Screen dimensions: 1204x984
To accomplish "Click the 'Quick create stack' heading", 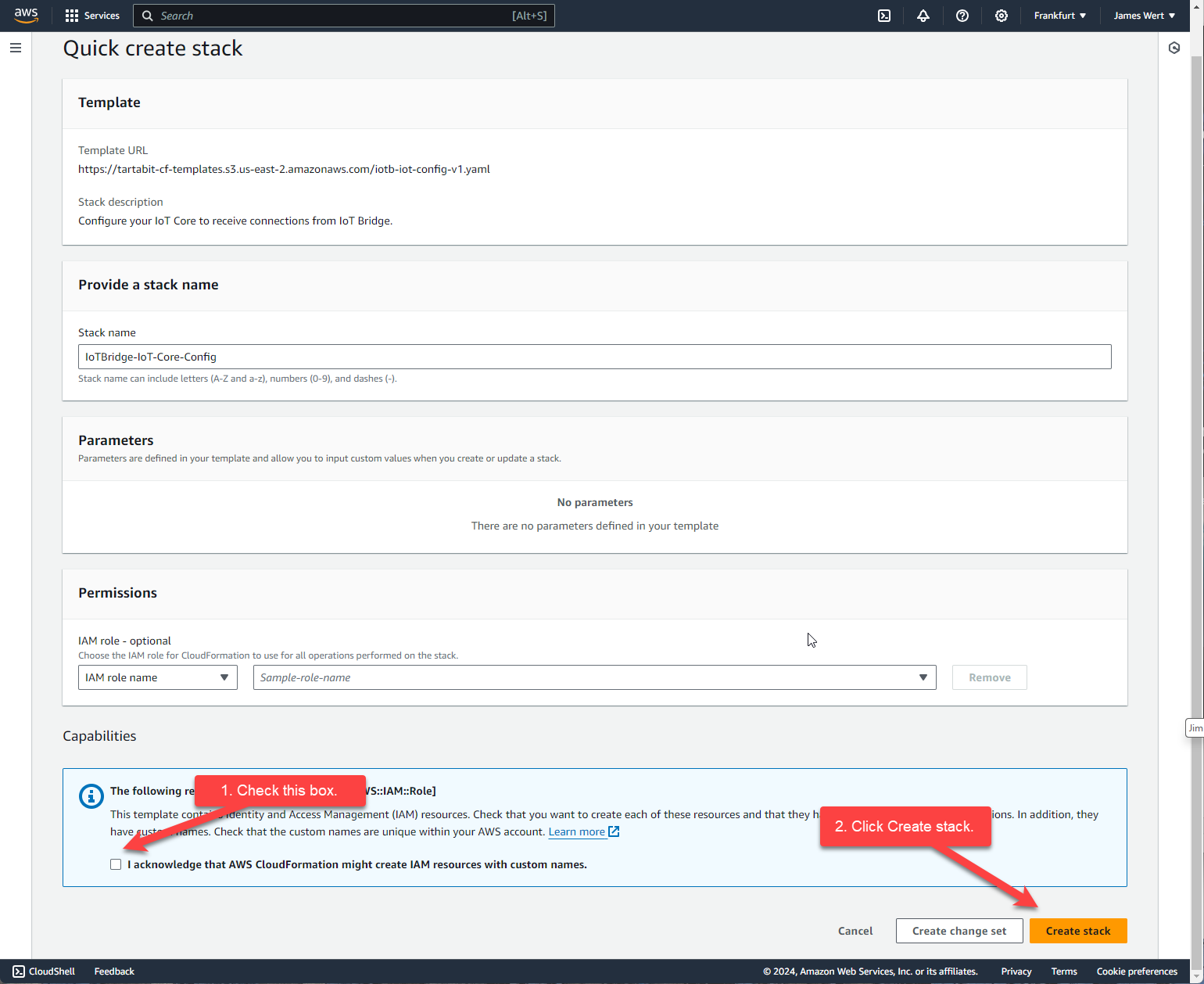I will (x=153, y=48).
